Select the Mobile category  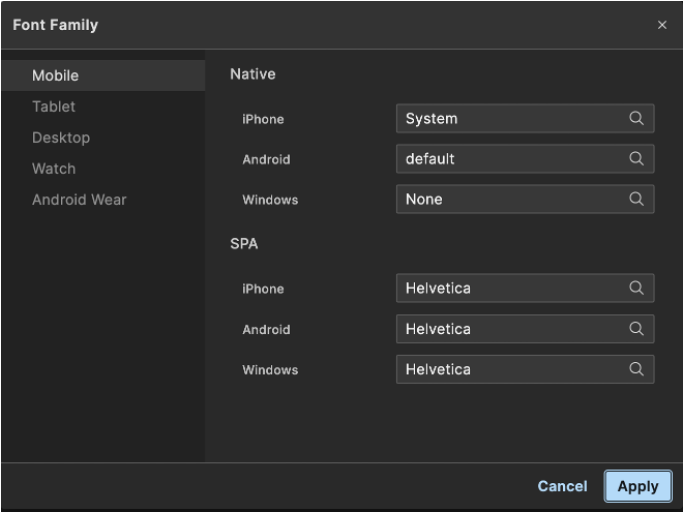point(55,76)
